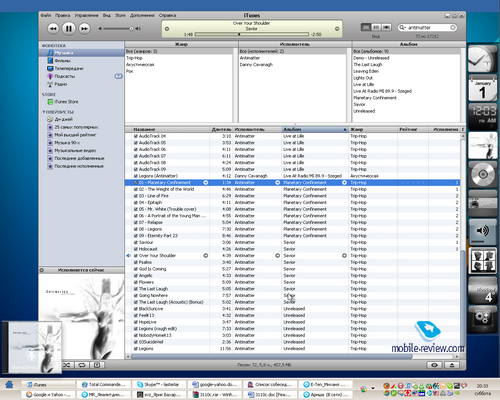The height and width of the screenshot is (400, 500).
Task: Switch to Total Commander taskbar button
Action: [x=103, y=385]
